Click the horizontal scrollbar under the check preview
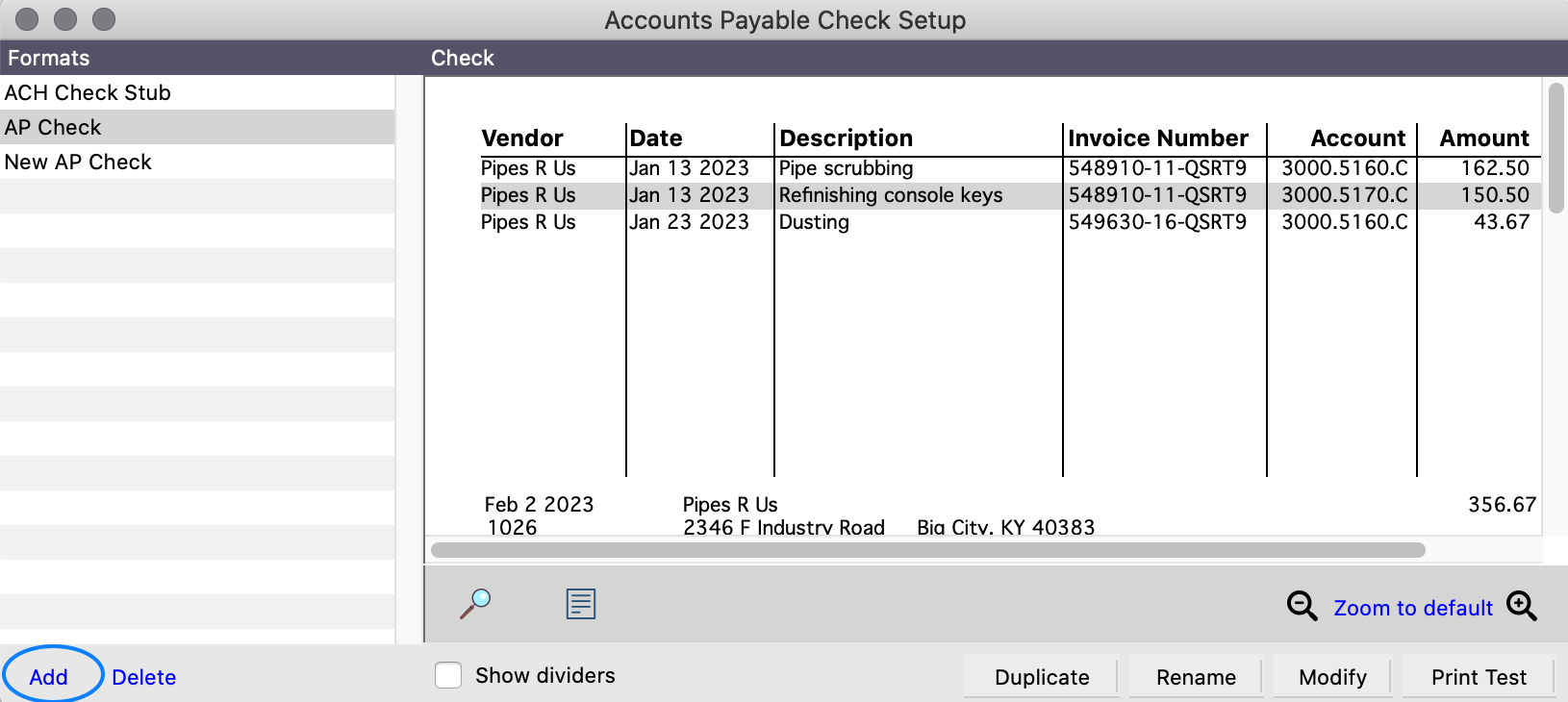Image resolution: width=1568 pixels, height=702 pixels. [927, 550]
